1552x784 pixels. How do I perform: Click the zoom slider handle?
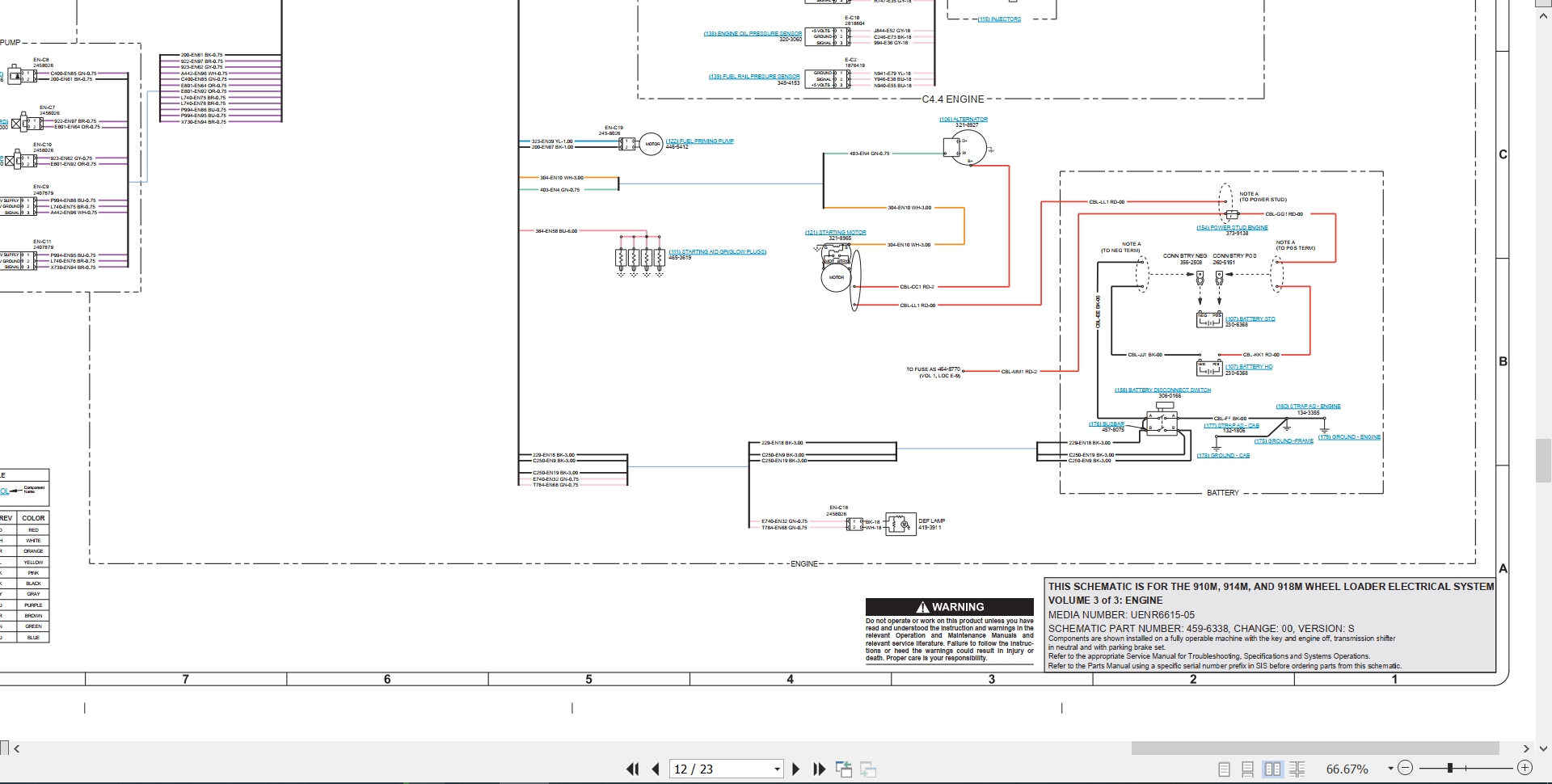1450,768
